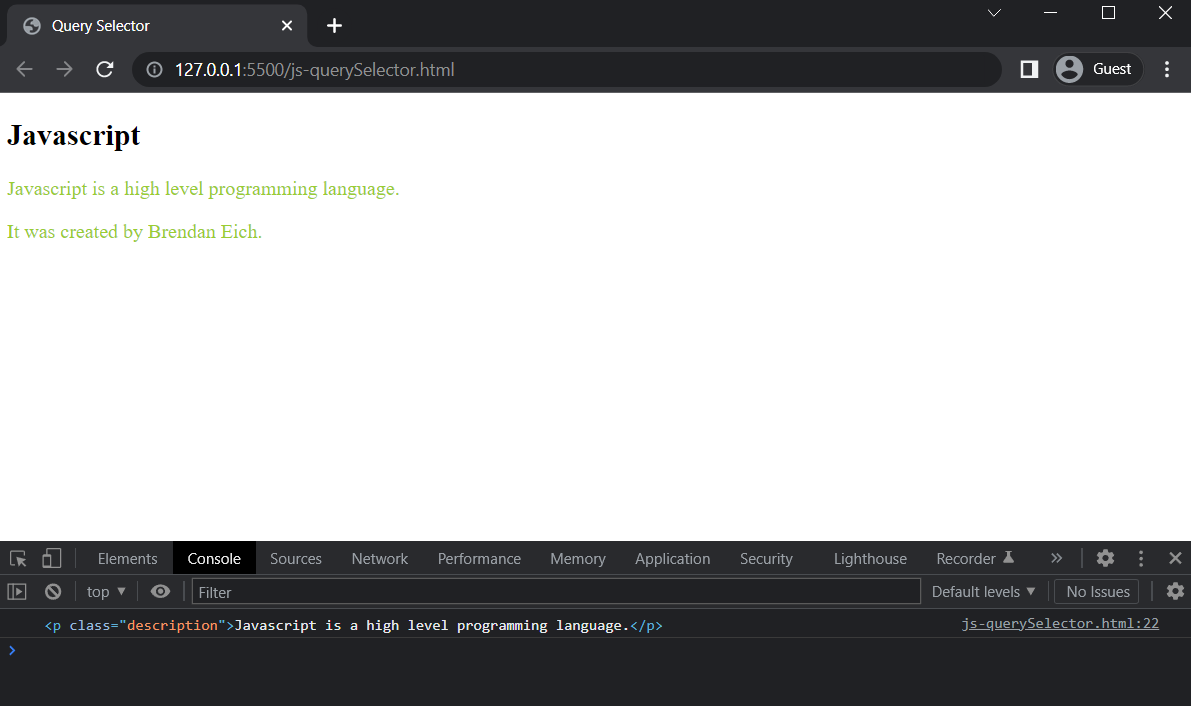
Task: Show the console sidebar
Action: (17, 591)
